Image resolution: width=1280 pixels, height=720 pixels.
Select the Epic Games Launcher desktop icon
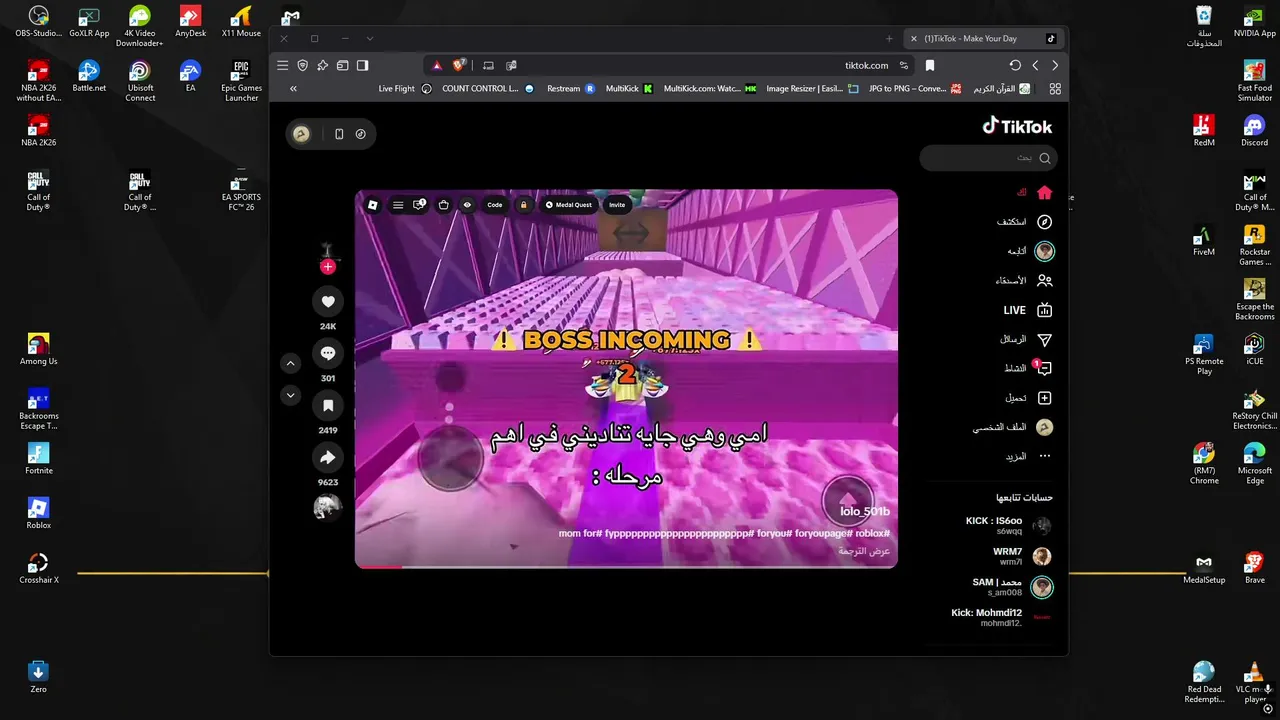click(241, 81)
